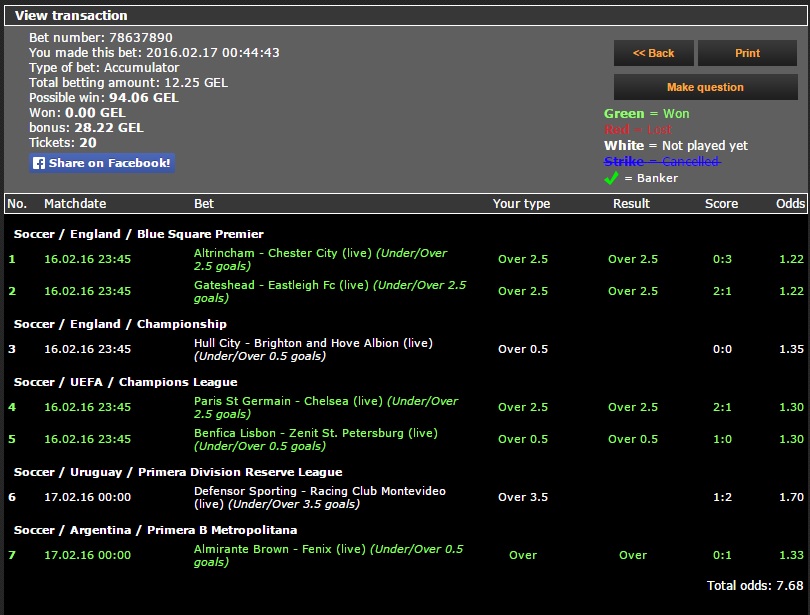Image resolution: width=810 pixels, height=615 pixels.
Task: Click the Total betting amount 12.25 GEL
Action: [128, 83]
